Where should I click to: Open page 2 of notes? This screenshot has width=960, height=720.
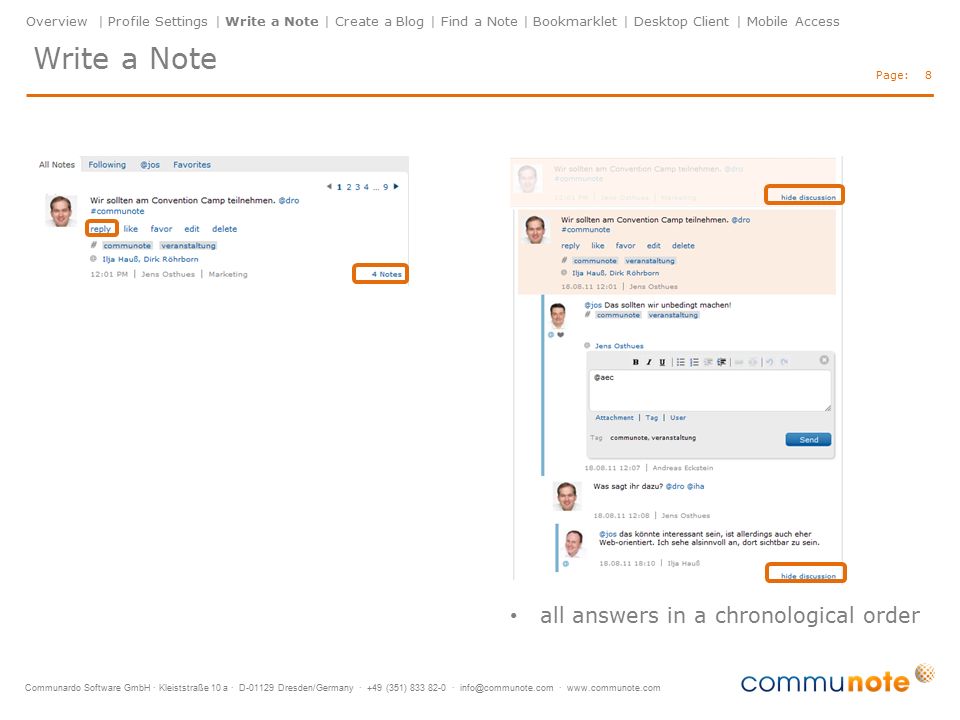349,187
